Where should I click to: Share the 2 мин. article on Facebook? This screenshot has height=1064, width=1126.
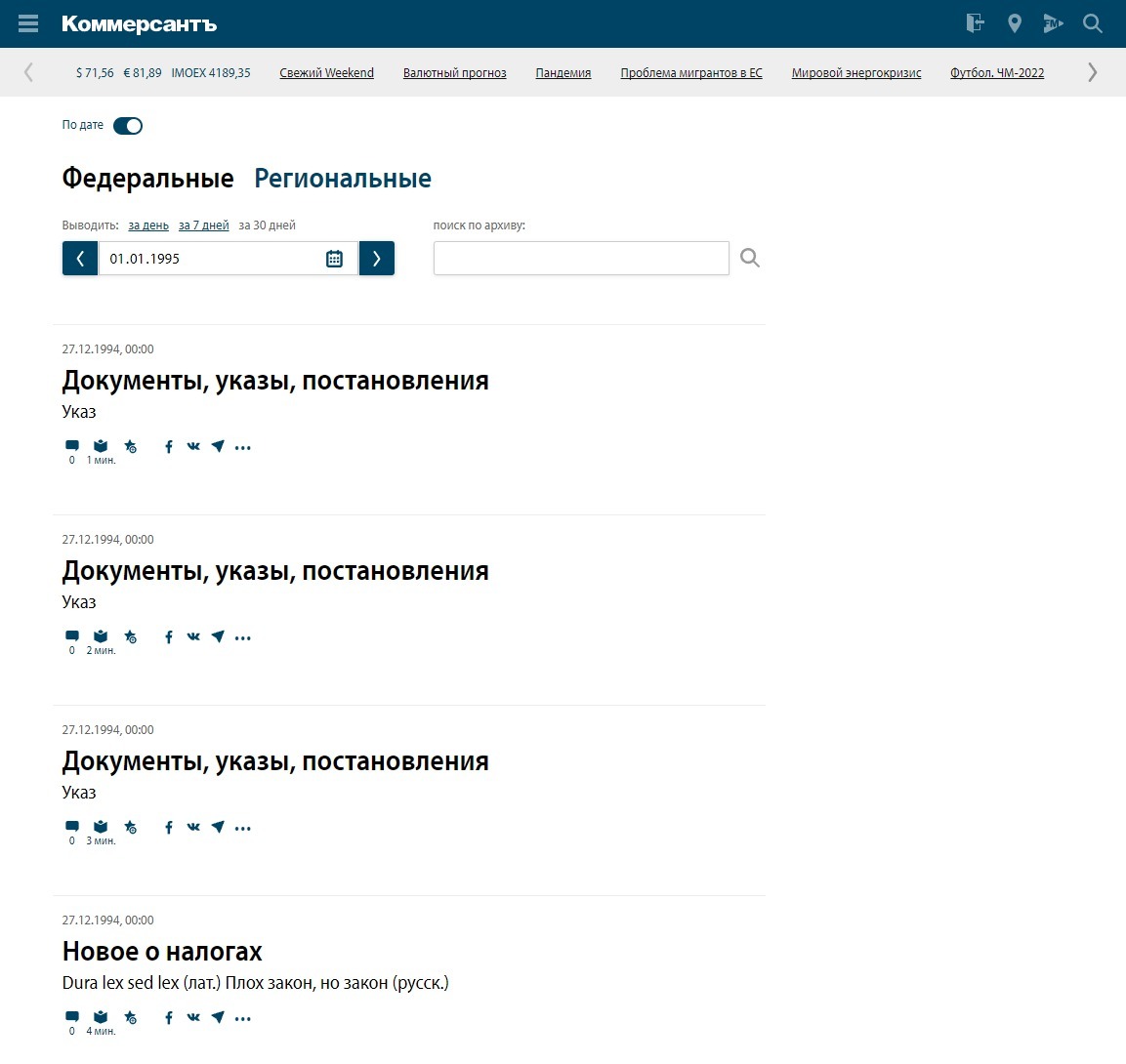(x=169, y=636)
